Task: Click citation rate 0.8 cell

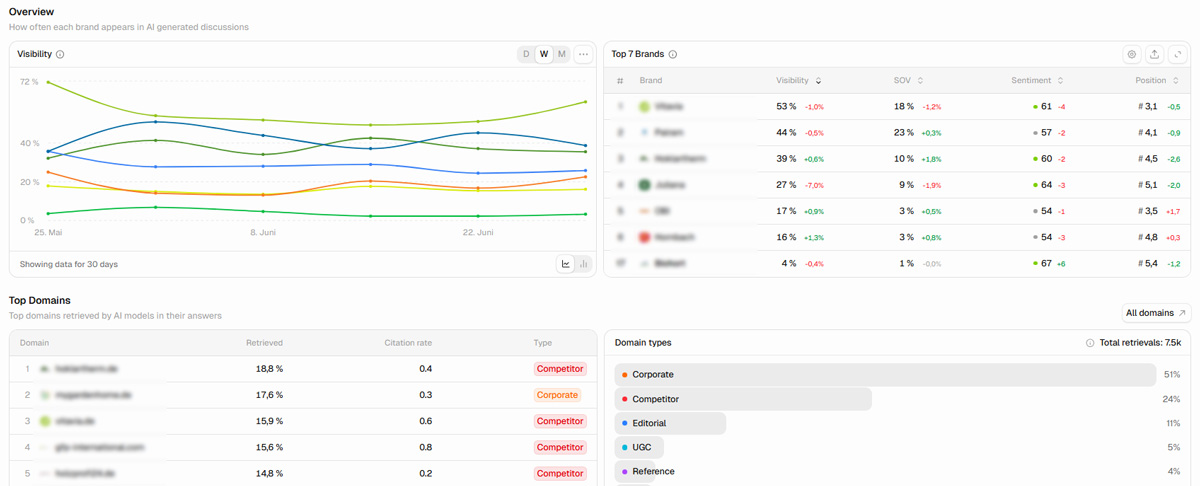Action: click(x=426, y=447)
